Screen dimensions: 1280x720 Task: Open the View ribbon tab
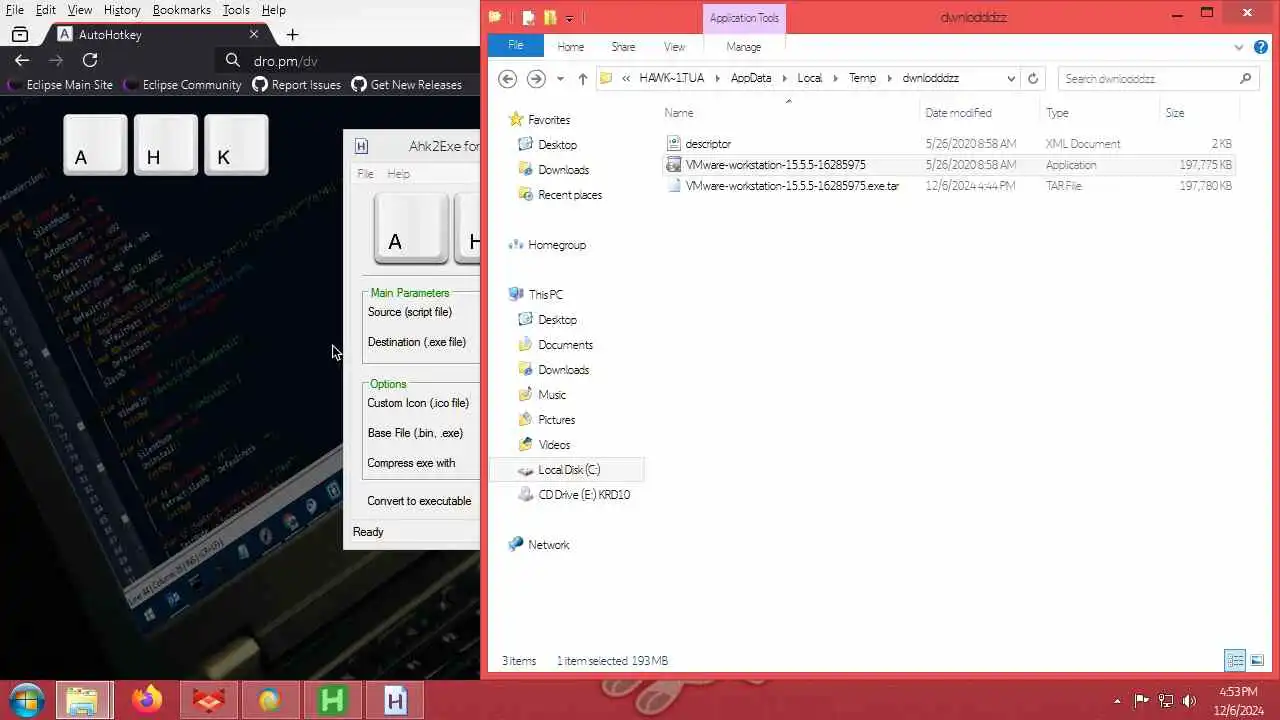point(674,47)
